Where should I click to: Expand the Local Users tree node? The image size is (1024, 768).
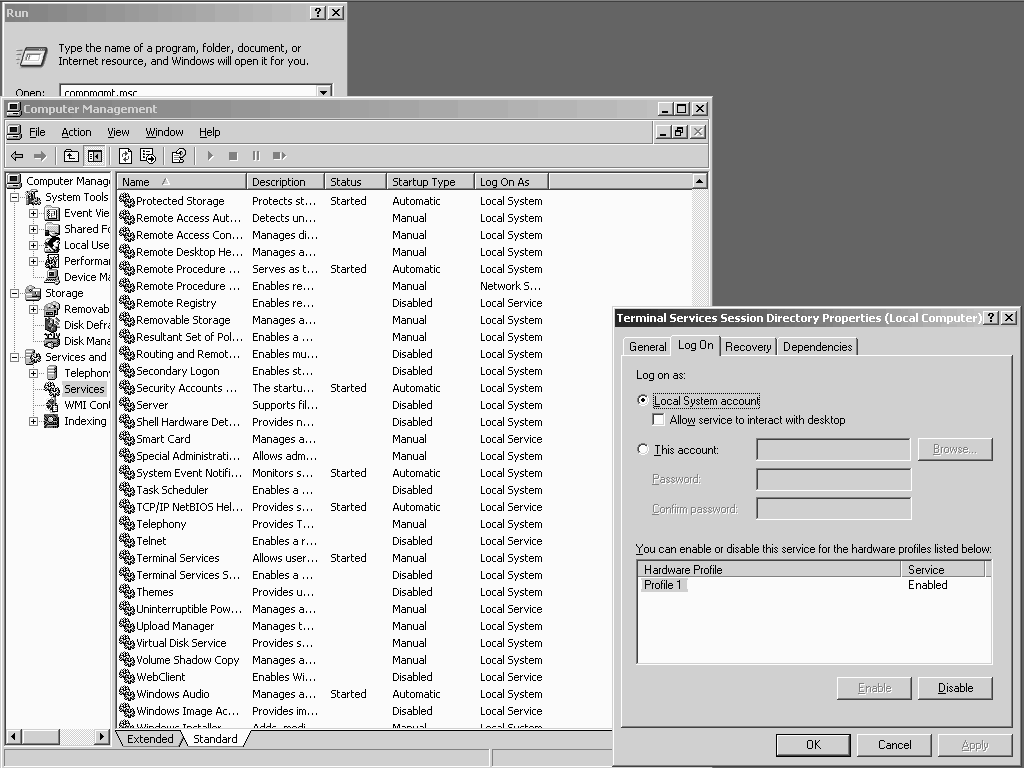click(x=33, y=246)
